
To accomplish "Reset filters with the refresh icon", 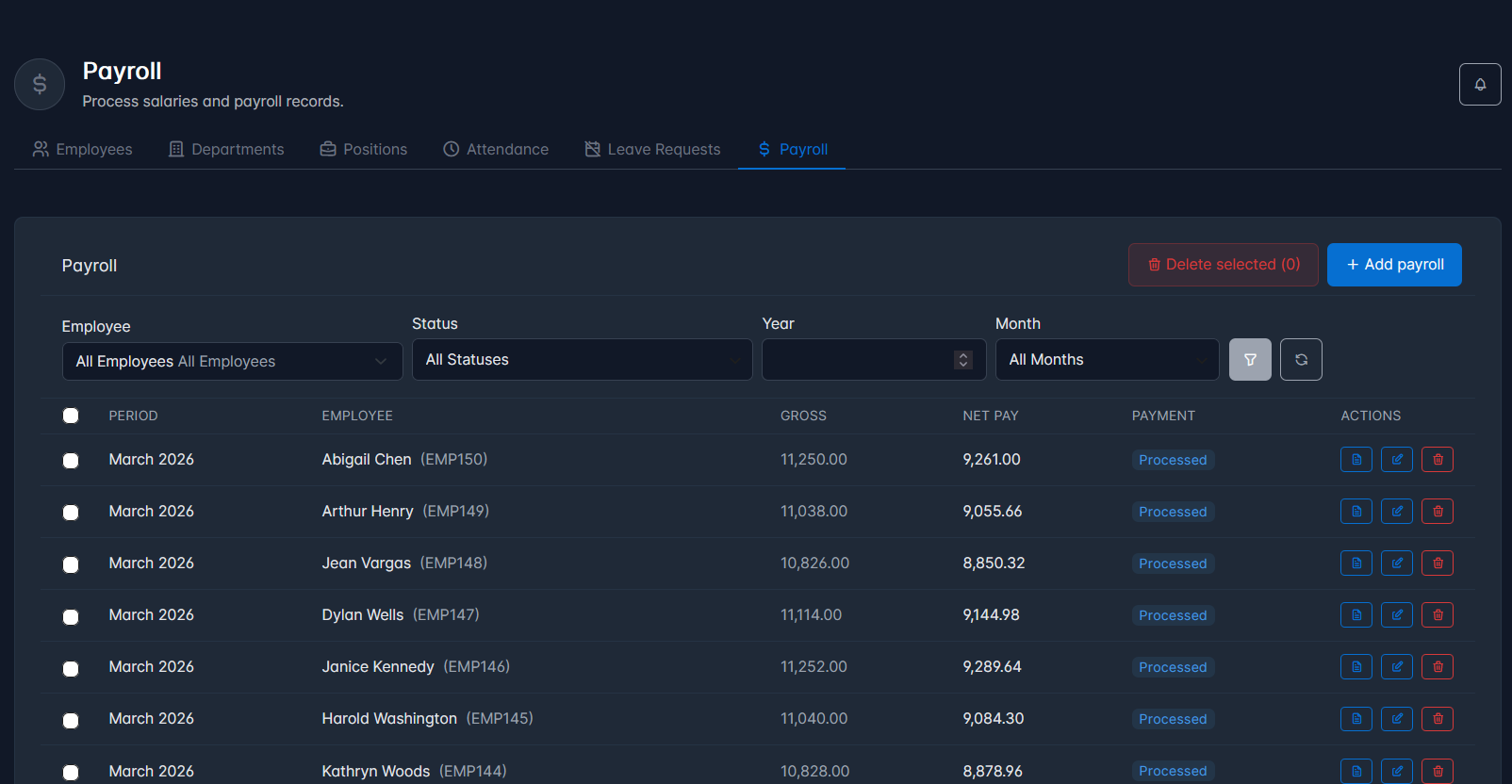I will point(1301,360).
